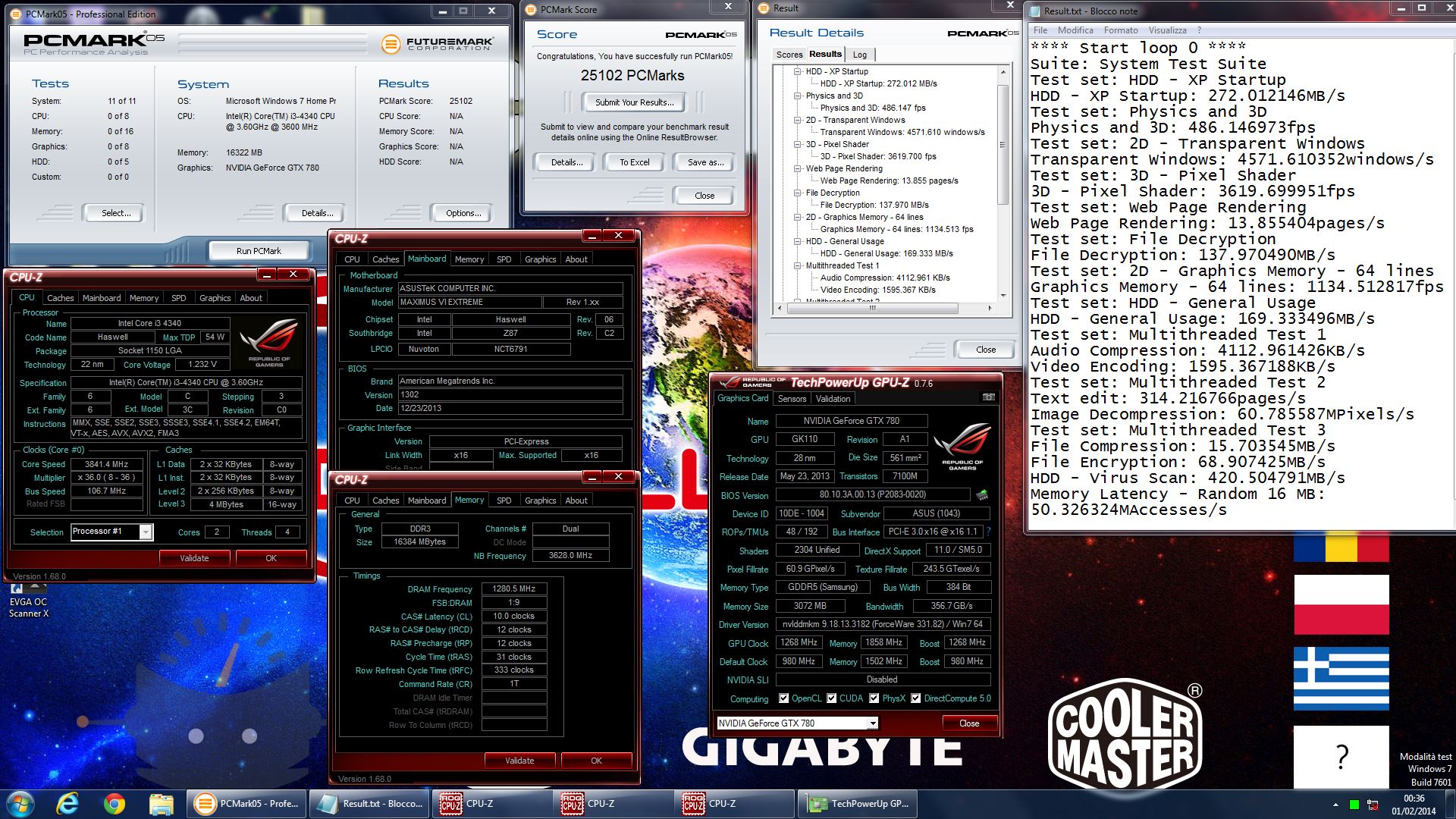Collapse the HDD - XP Startup tree node

[798, 71]
